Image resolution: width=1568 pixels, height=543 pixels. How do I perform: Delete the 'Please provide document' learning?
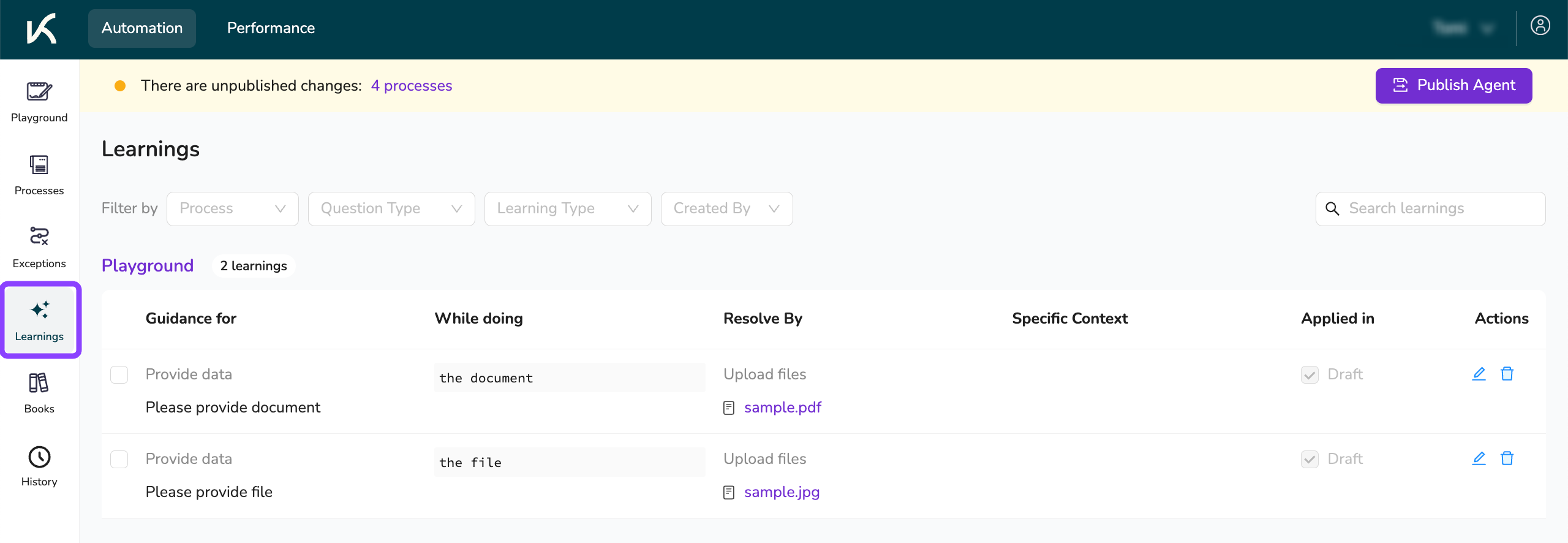click(1507, 374)
